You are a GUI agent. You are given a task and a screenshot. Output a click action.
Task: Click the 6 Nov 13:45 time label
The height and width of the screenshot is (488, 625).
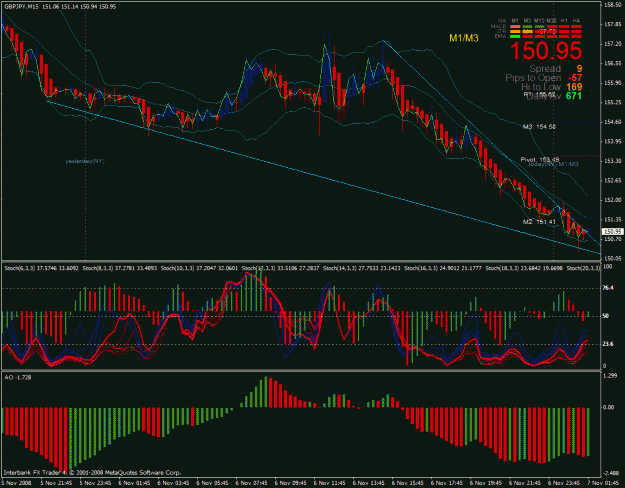pyautogui.click(x=368, y=483)
